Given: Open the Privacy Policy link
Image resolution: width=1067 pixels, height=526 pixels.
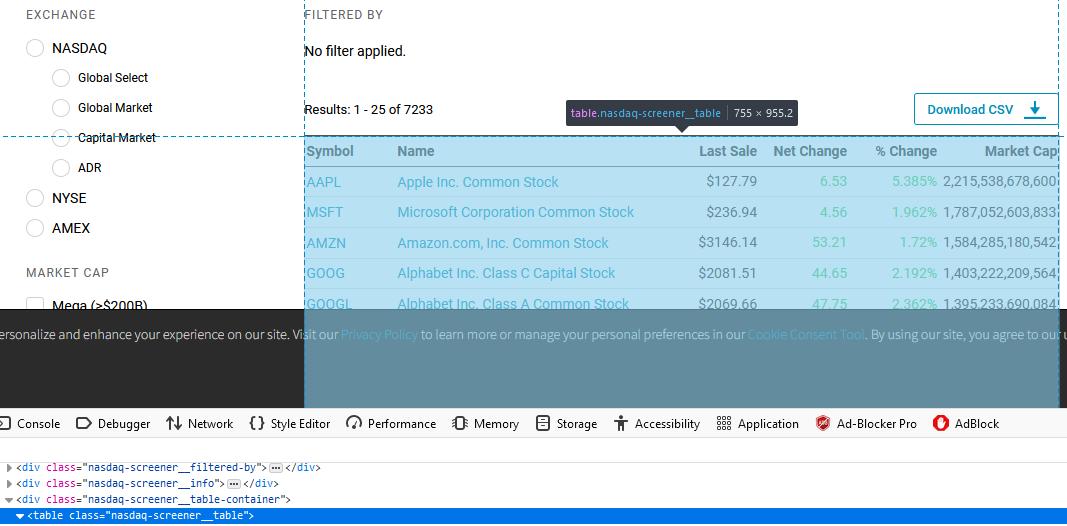Looking at the screenshot, I should [379, 334].
